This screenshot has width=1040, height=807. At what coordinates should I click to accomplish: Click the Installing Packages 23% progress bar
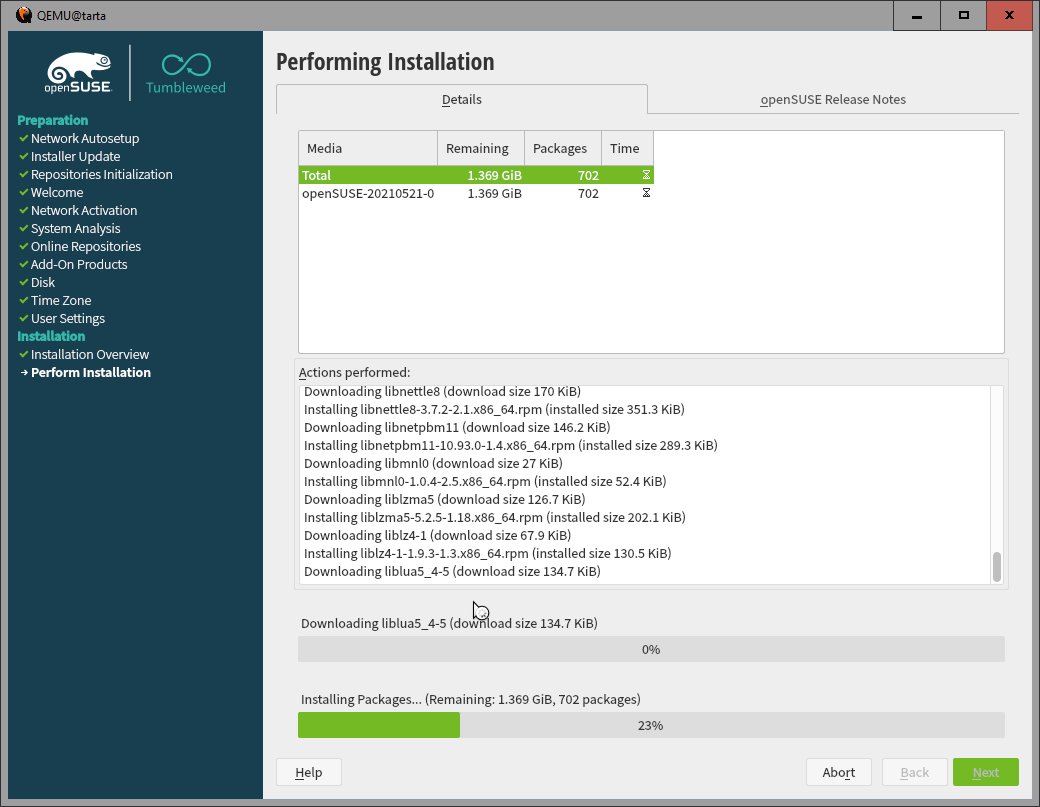tap(650, 725)
